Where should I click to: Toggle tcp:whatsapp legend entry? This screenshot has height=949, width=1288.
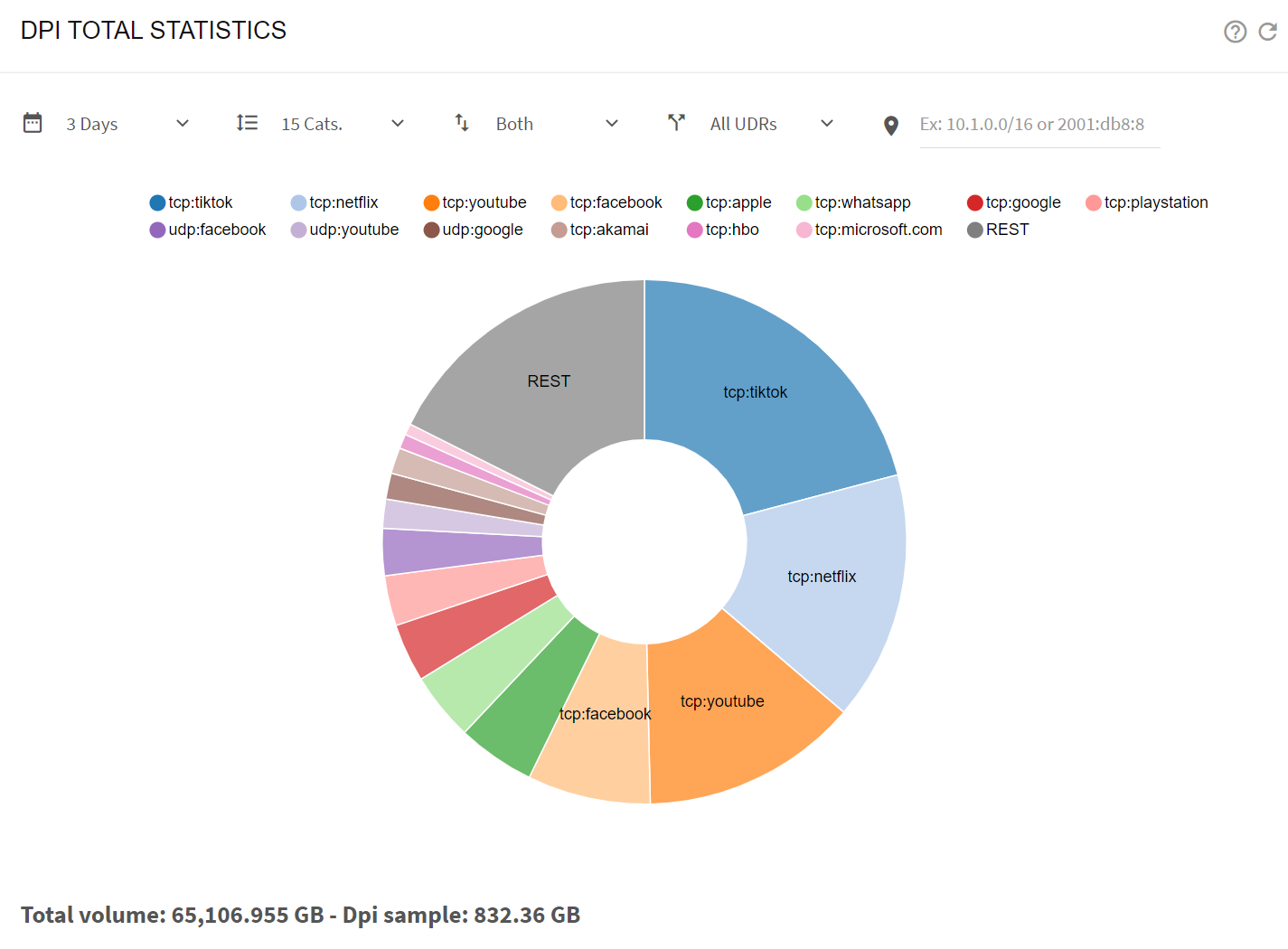[853, 202]
